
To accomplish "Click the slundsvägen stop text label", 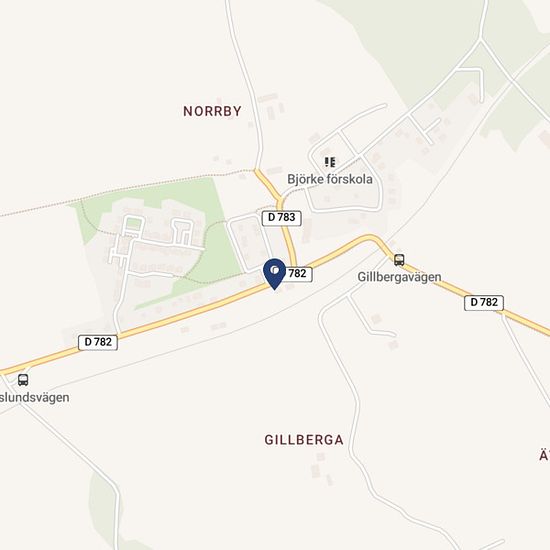I will pyautogui.click(x=34, y=398).
